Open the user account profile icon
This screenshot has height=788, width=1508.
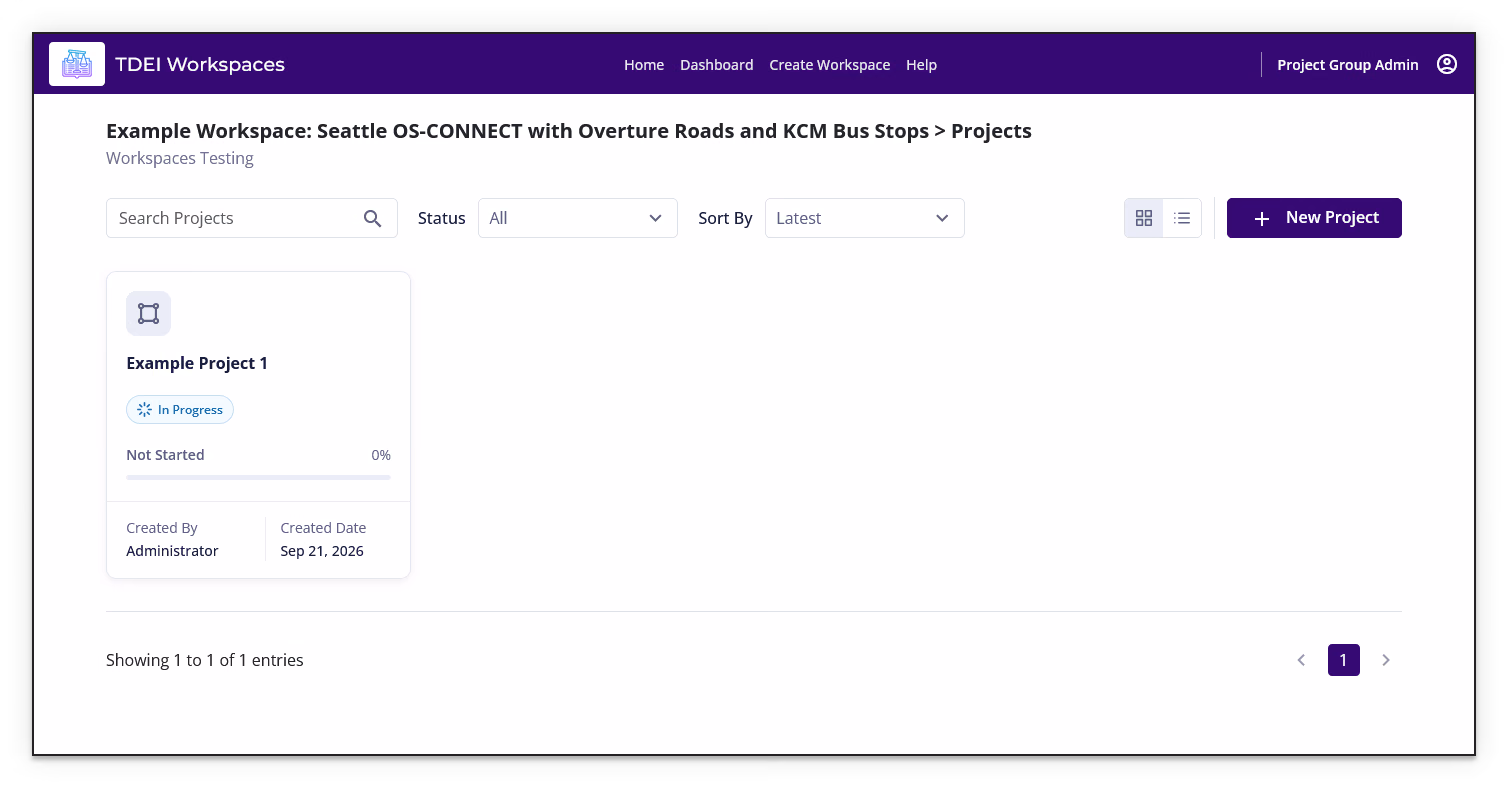(1446, 64)
